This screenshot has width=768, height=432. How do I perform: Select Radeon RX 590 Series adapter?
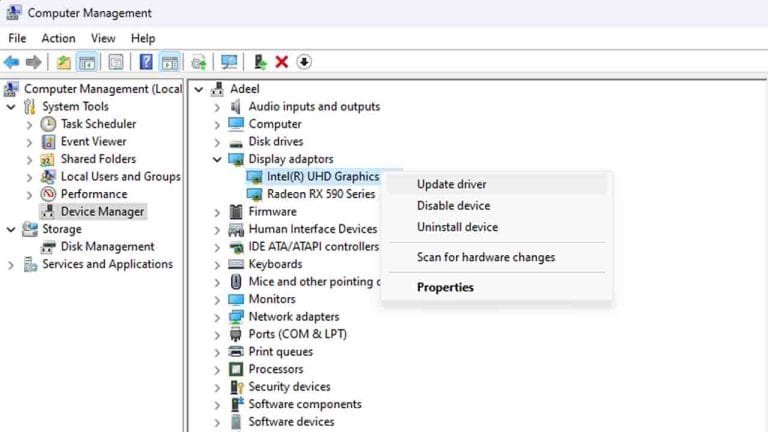coord(321,194)
